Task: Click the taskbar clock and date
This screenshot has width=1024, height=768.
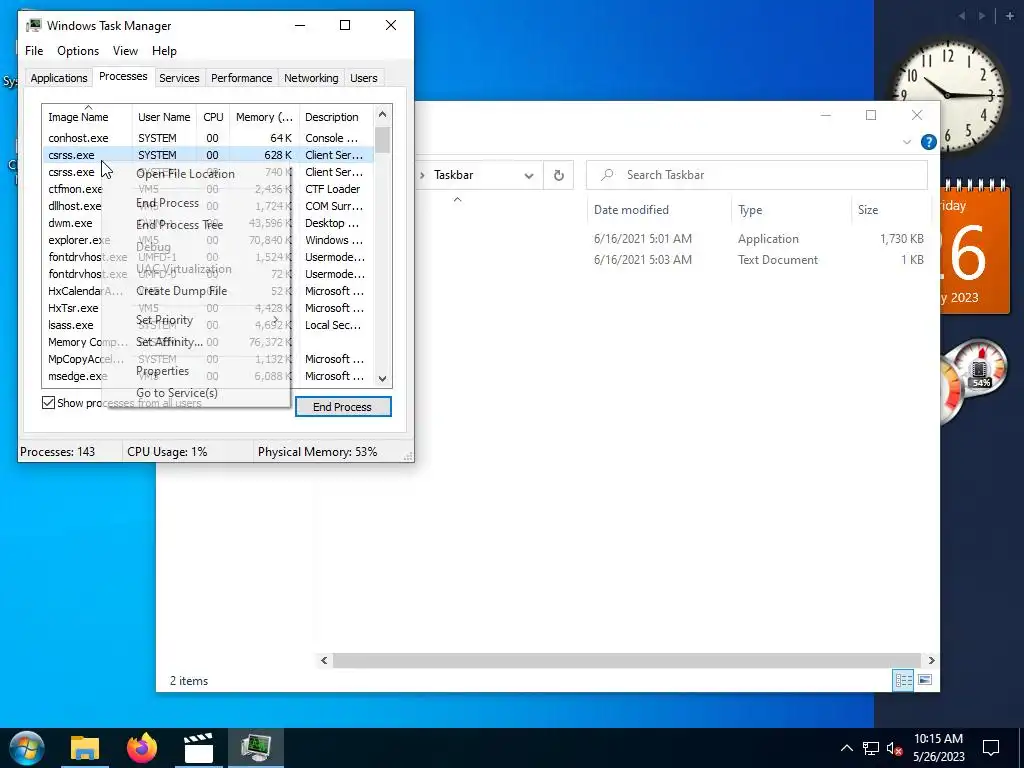Action: click(x=938, y=748)
